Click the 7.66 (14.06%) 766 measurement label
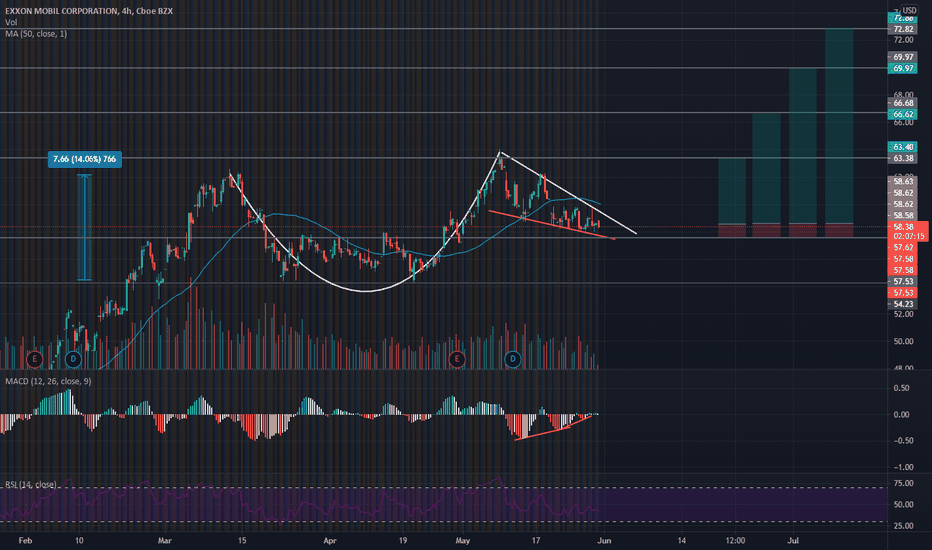 pos(84,159)
